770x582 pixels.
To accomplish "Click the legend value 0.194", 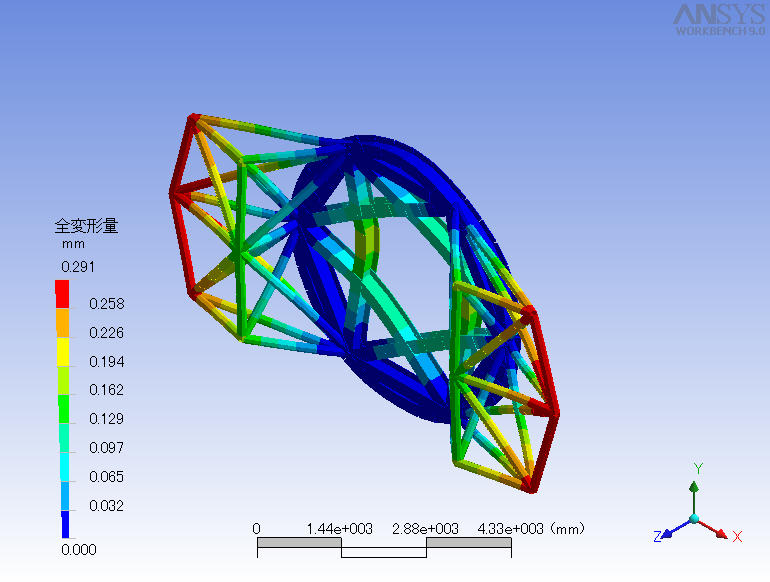I will [x=107, y=361].
